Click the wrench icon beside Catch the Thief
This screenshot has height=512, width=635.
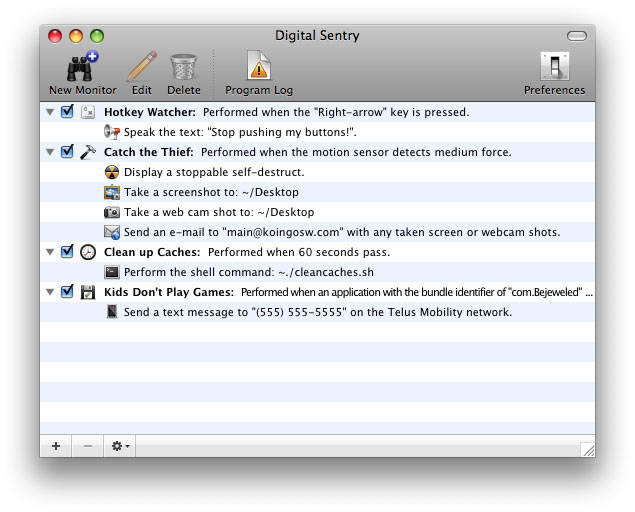pyautogui.click(x=88, y=152)
